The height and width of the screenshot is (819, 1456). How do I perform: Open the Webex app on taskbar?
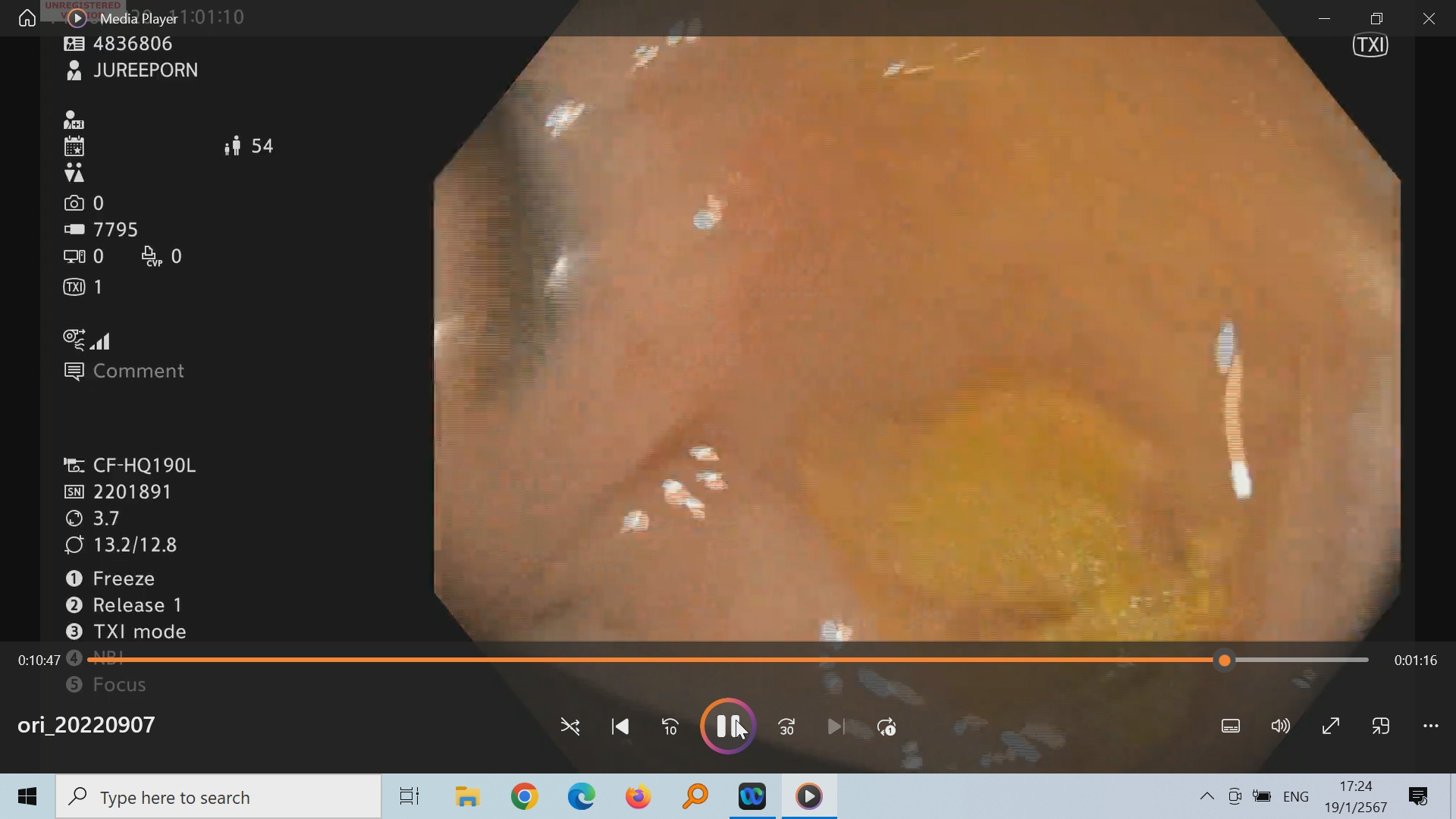tap(752, 797)
